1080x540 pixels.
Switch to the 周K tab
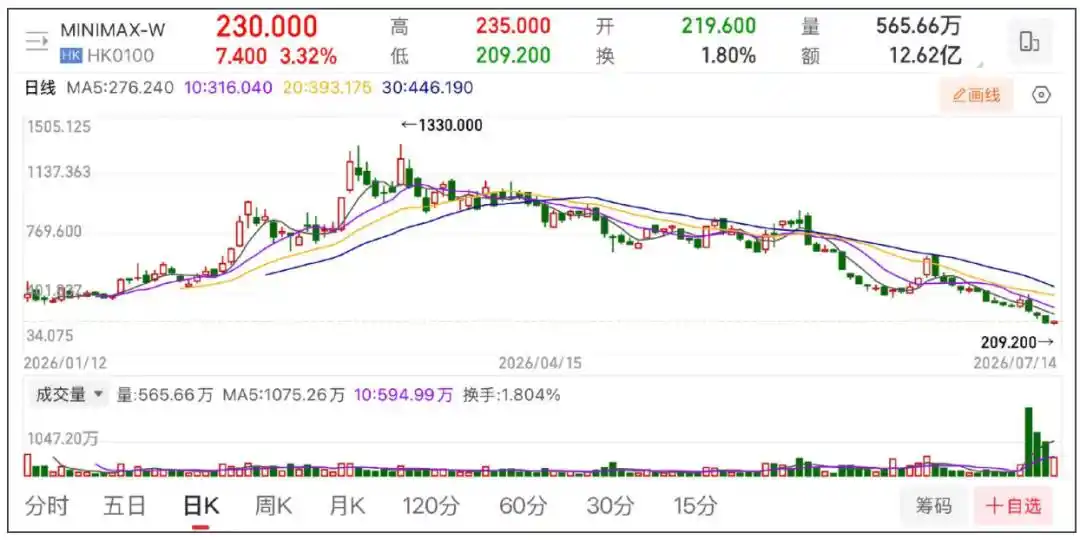pyautogui.click(x=273, y=506)
